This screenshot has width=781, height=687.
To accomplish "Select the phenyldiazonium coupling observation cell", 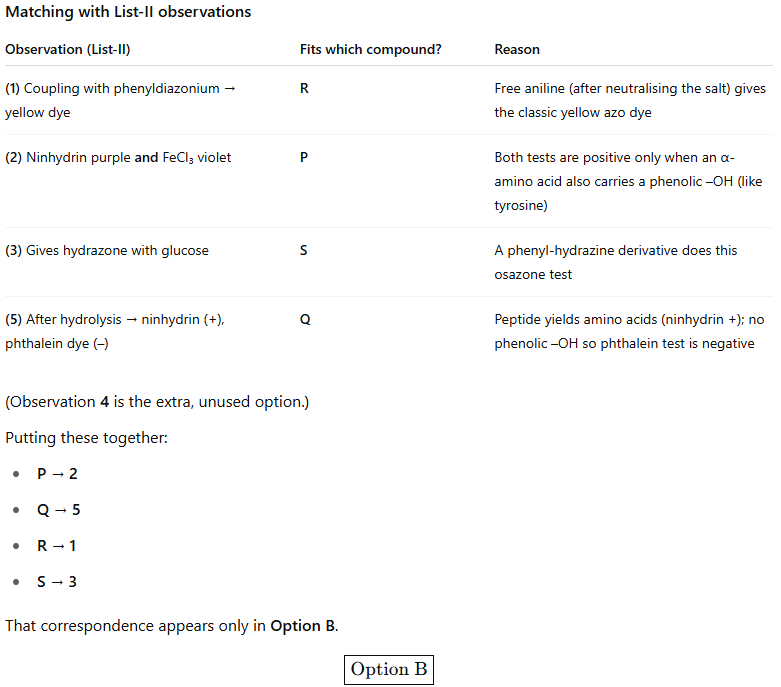I will (x=120, y=100).
